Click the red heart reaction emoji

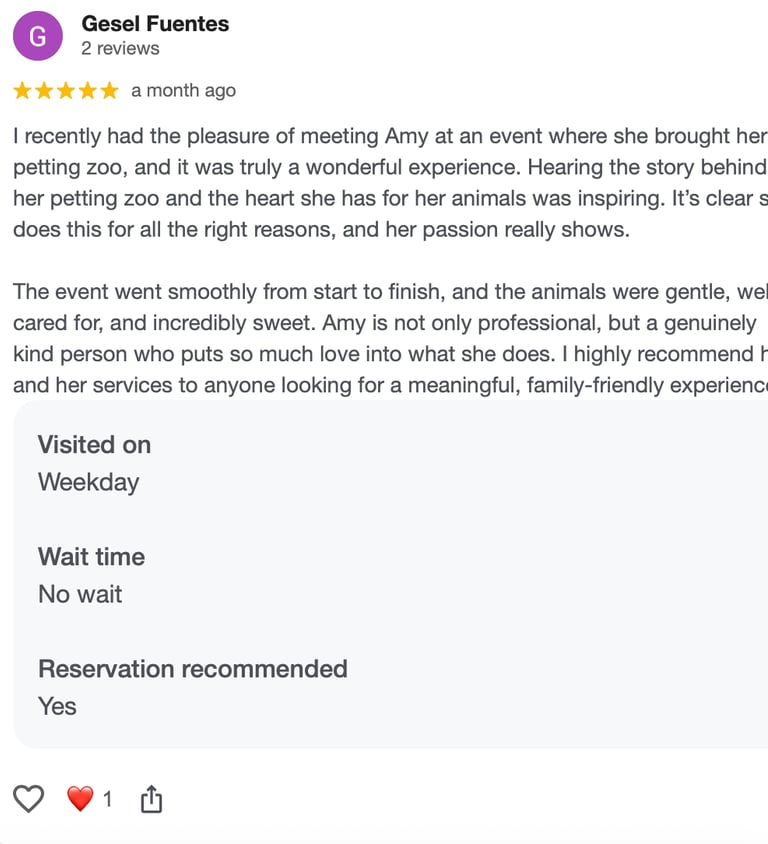[80, 799]
